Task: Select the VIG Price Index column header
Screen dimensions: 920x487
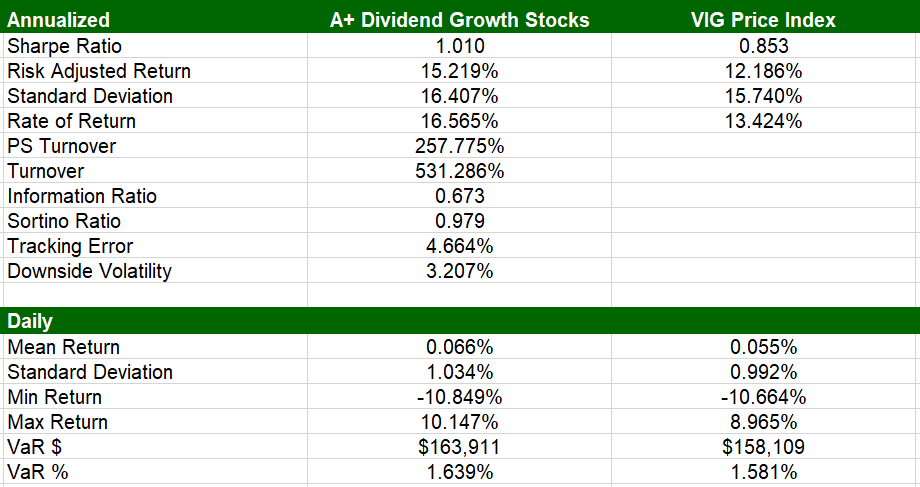Action: pos(764,20)
